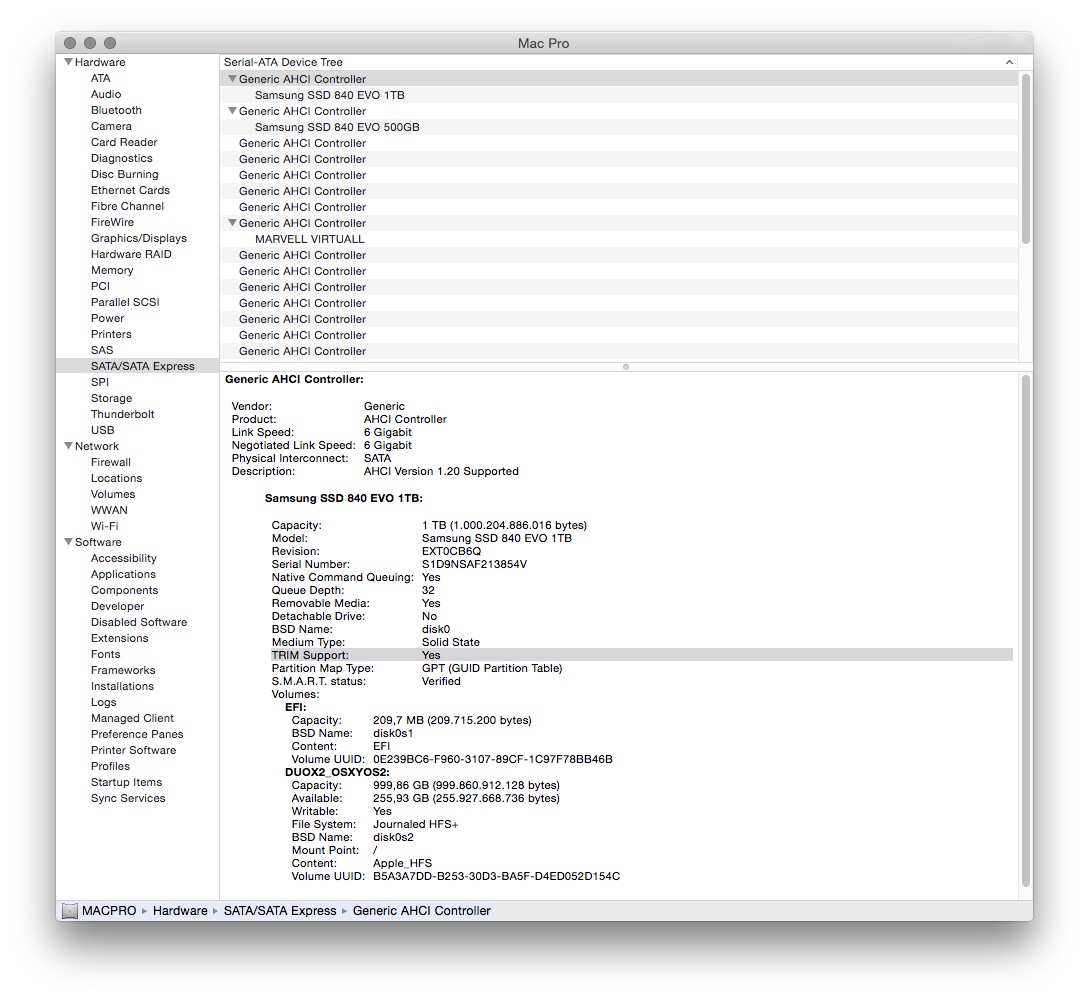Collapse the Software section in sidebar
Screen dimensions: 1089x1001
68,542
